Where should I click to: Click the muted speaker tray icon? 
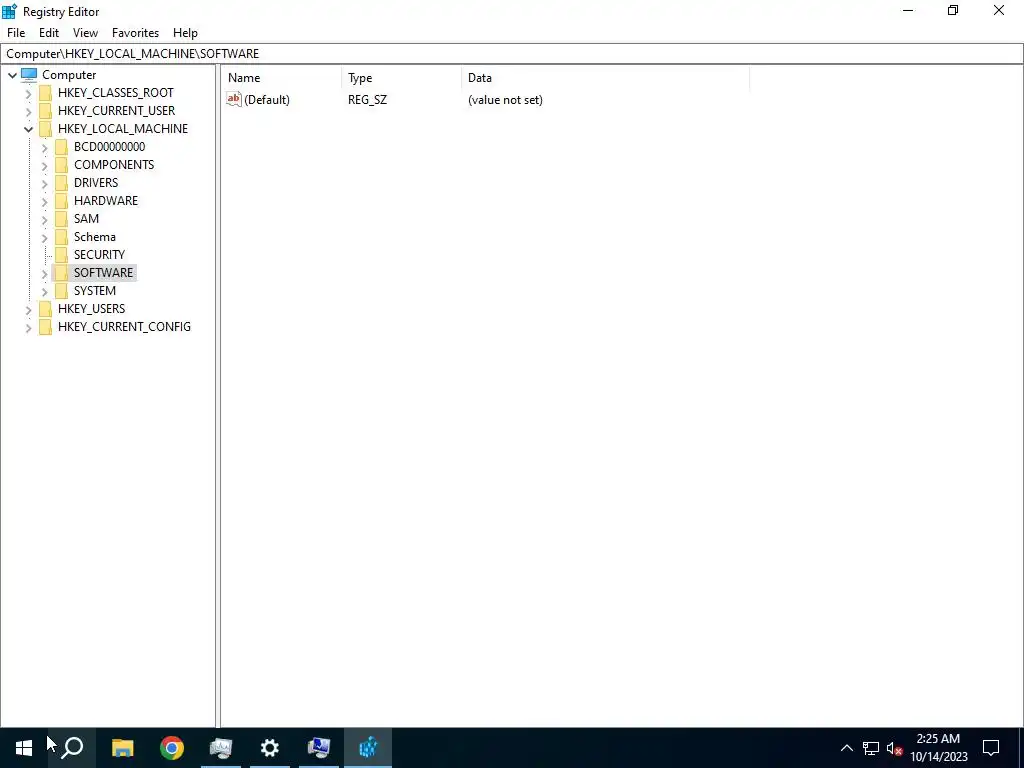894,748
